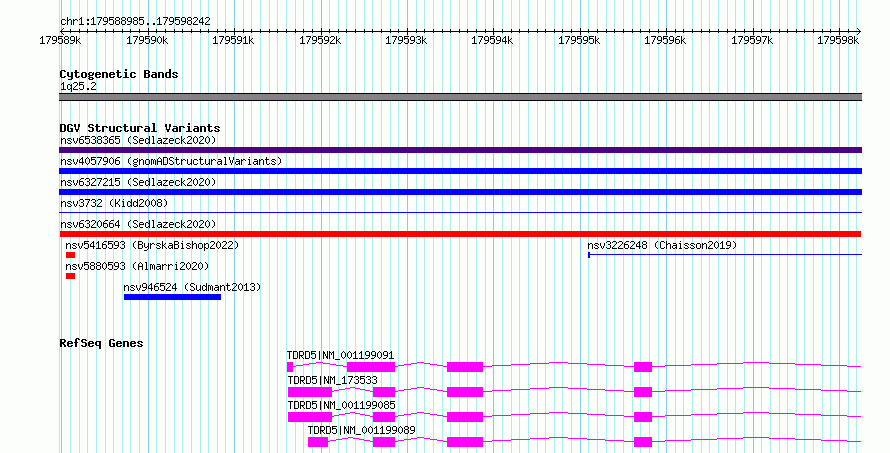Click the chr1:179588985..179598242 coordinates label

(x=135, y=22)
